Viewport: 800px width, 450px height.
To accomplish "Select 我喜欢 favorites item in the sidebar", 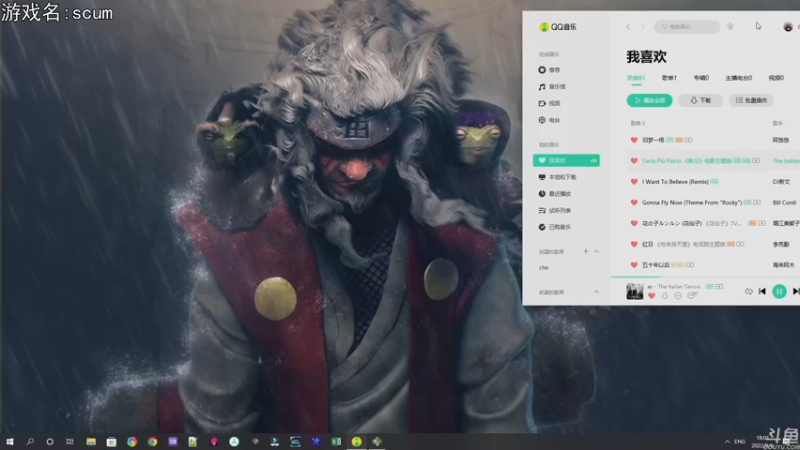I will tap(566, 160).
